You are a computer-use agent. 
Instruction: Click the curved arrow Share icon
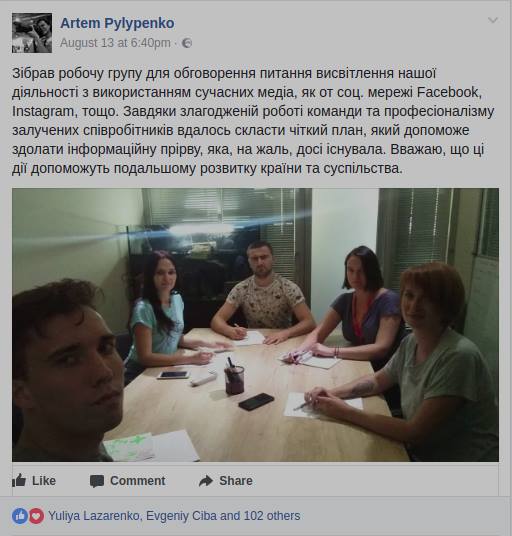[206, 481]
